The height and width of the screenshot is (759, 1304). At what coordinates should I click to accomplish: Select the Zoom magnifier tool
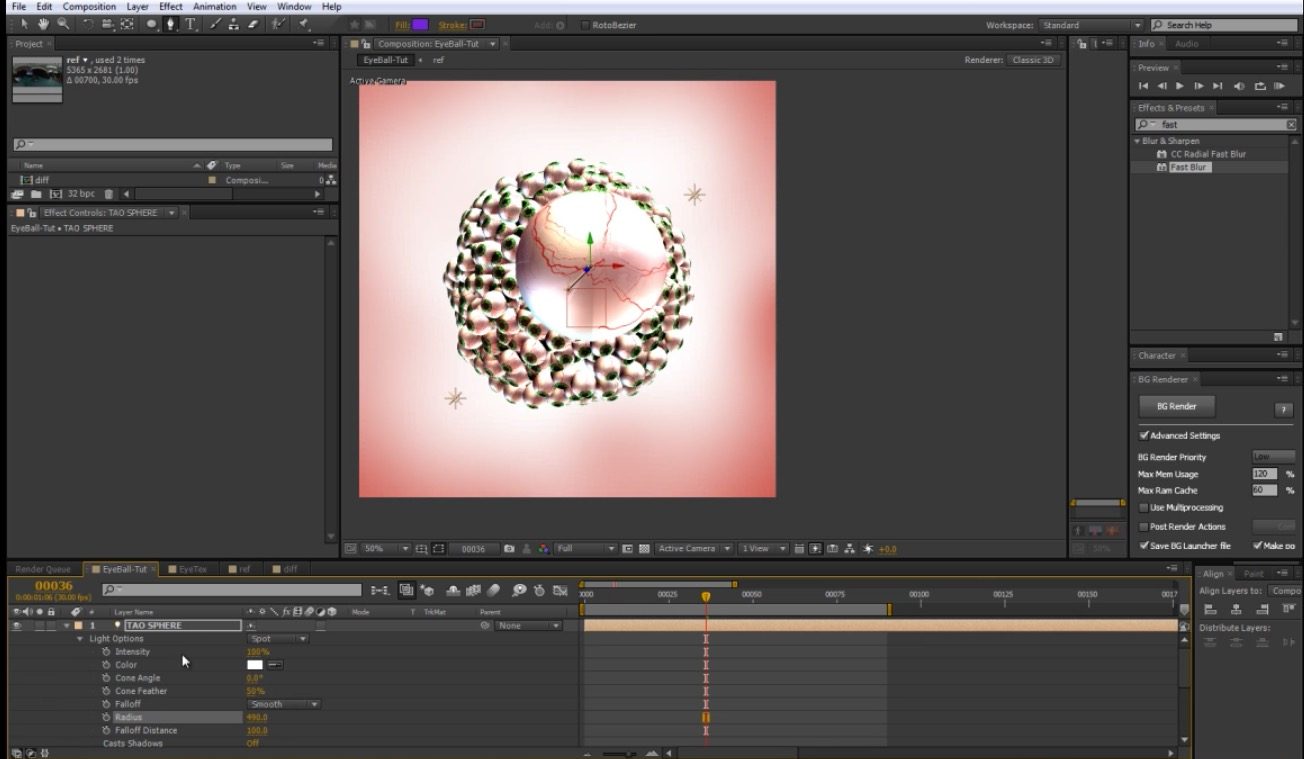(64, 24)
